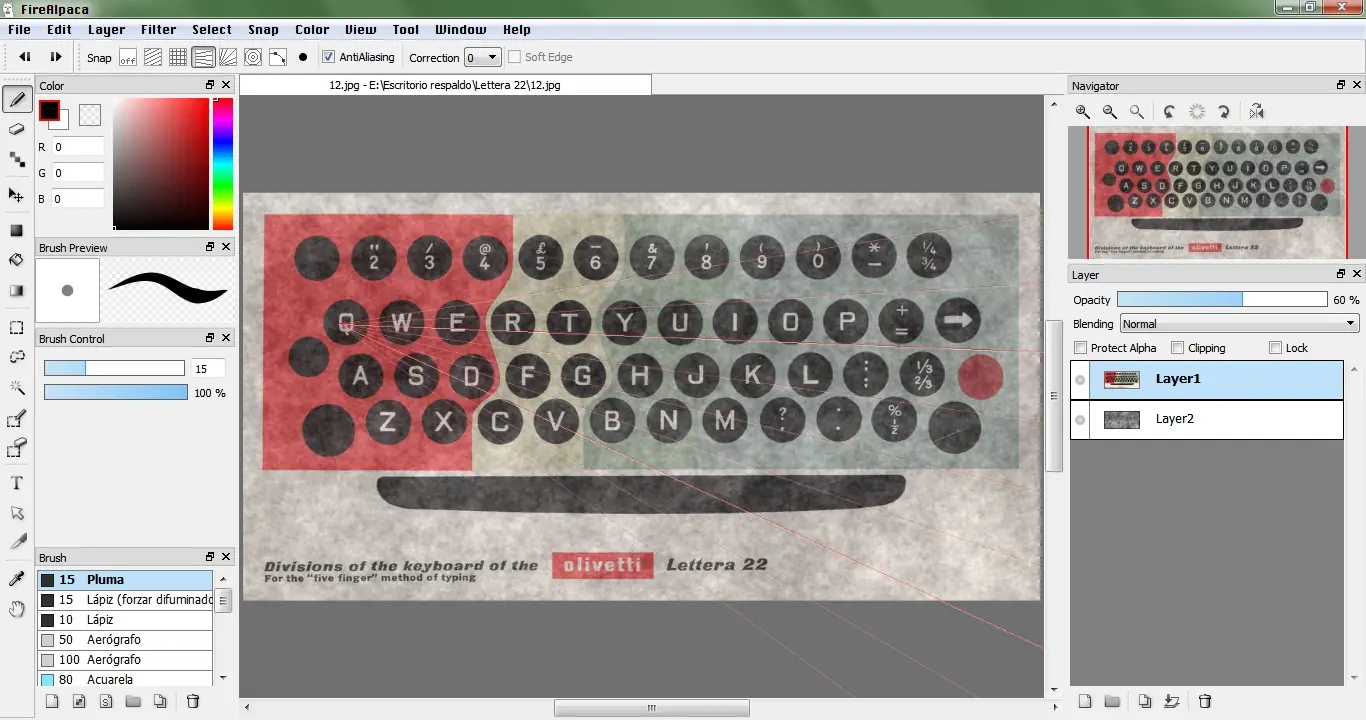The width and height of the screenshot is (1366, 720).
Task: Rotate canvas right in Navigator
Action: click(1224, 112)
